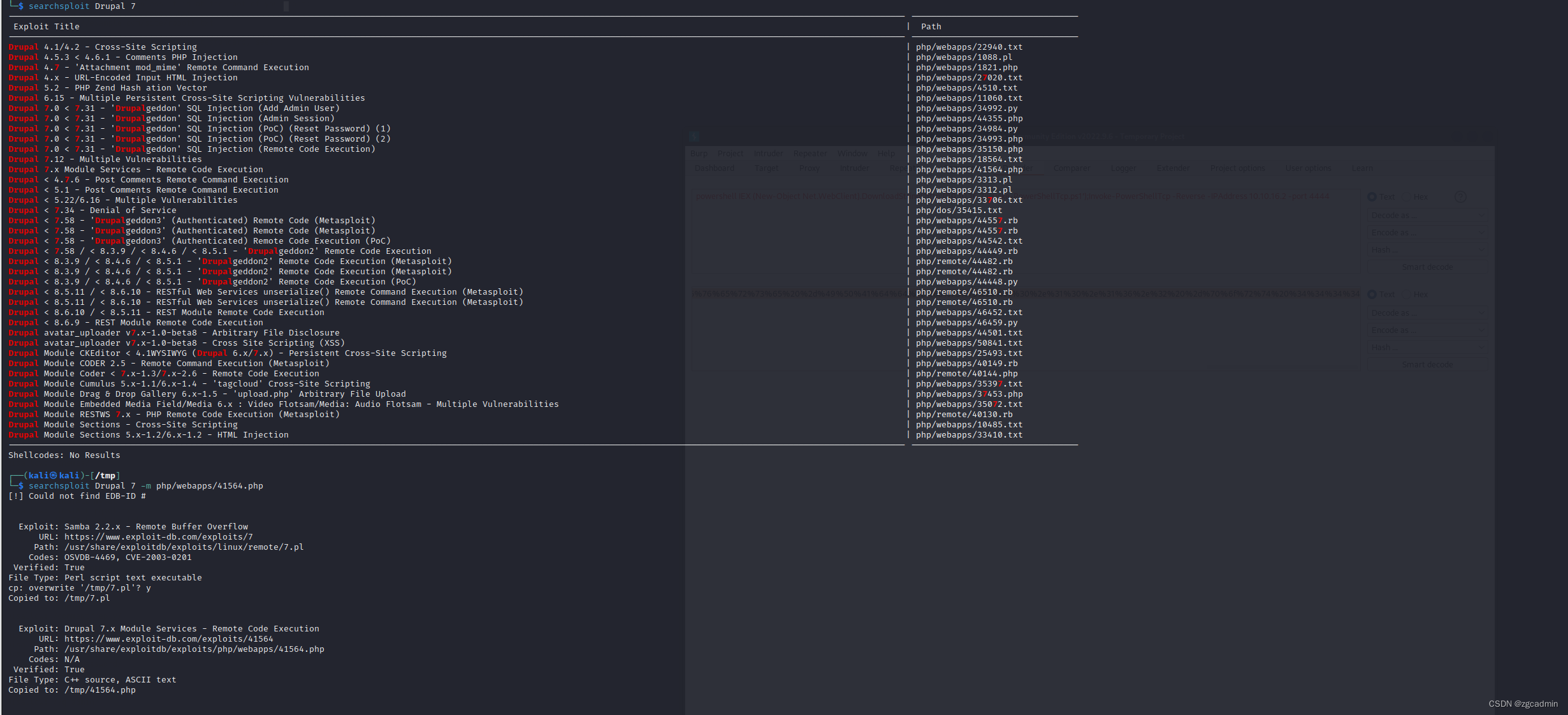The height and width of the screenshot is (715, 1568).
Task: Click the 'Path' column header
Action: pyautogui.click(x=931, y=27)
